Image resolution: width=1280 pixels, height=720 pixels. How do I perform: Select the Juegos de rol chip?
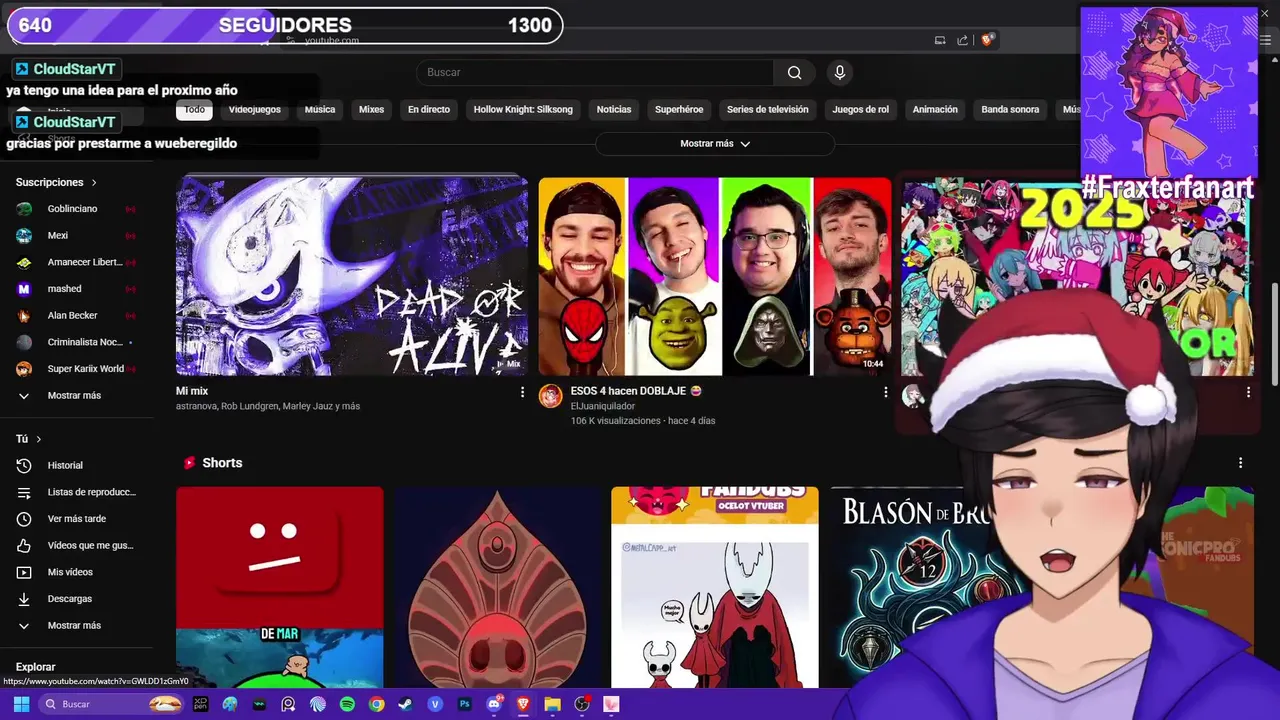(860, 109)
